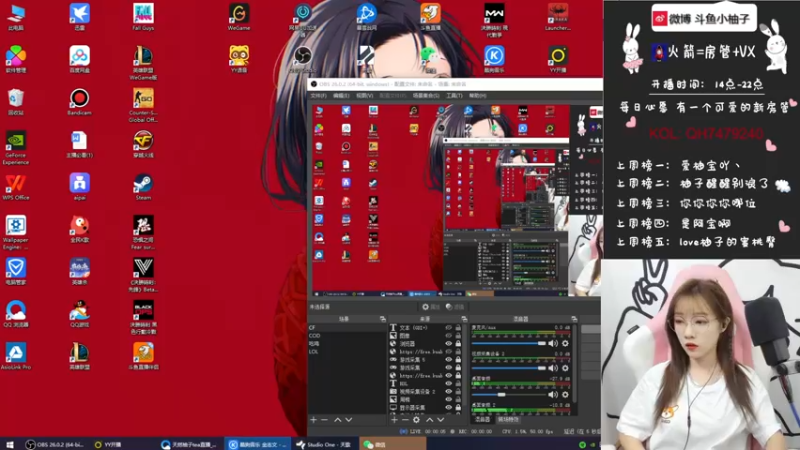Select the LOL scene in OBS
Image resolution: width=800 pixels, height=450 pixels.
click(347, 352)
